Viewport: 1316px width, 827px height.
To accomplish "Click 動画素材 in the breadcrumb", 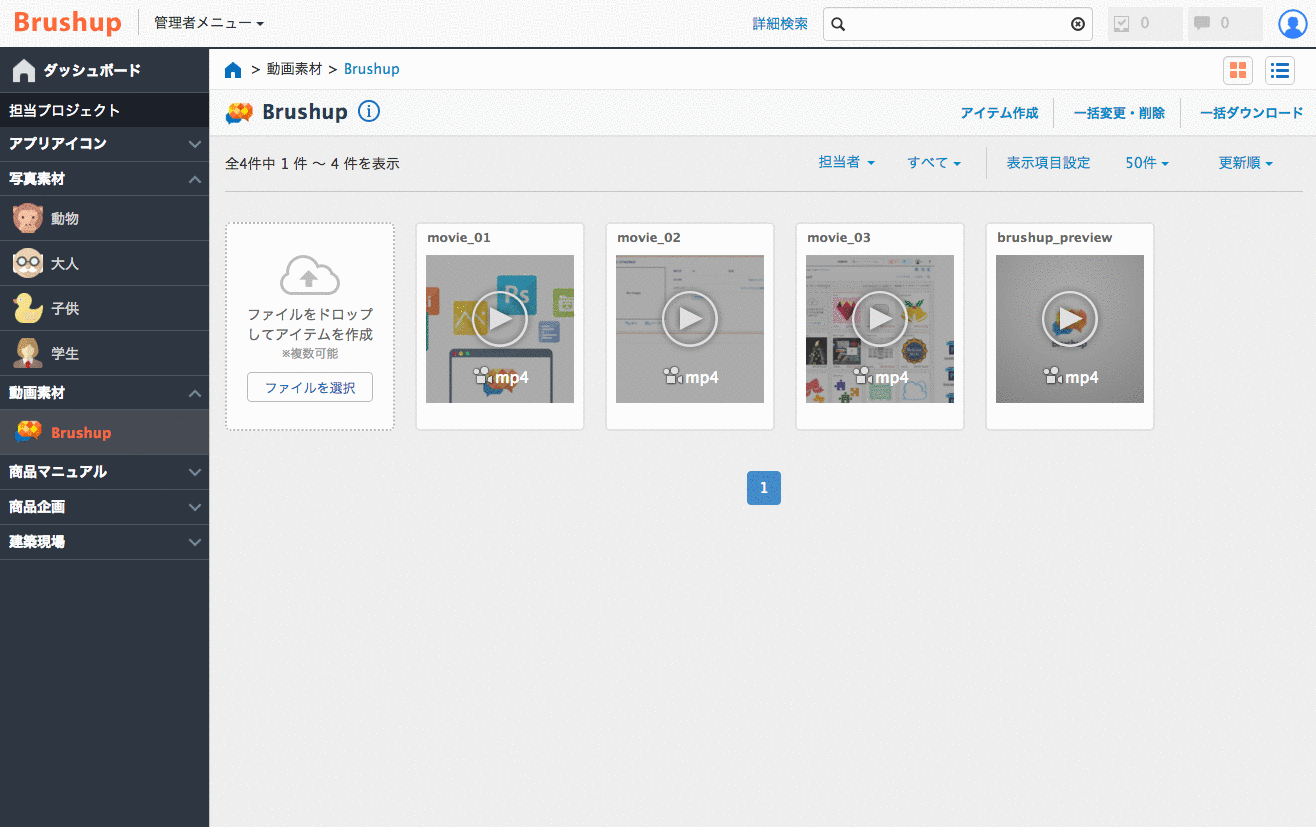I will (x=294, y=69).
